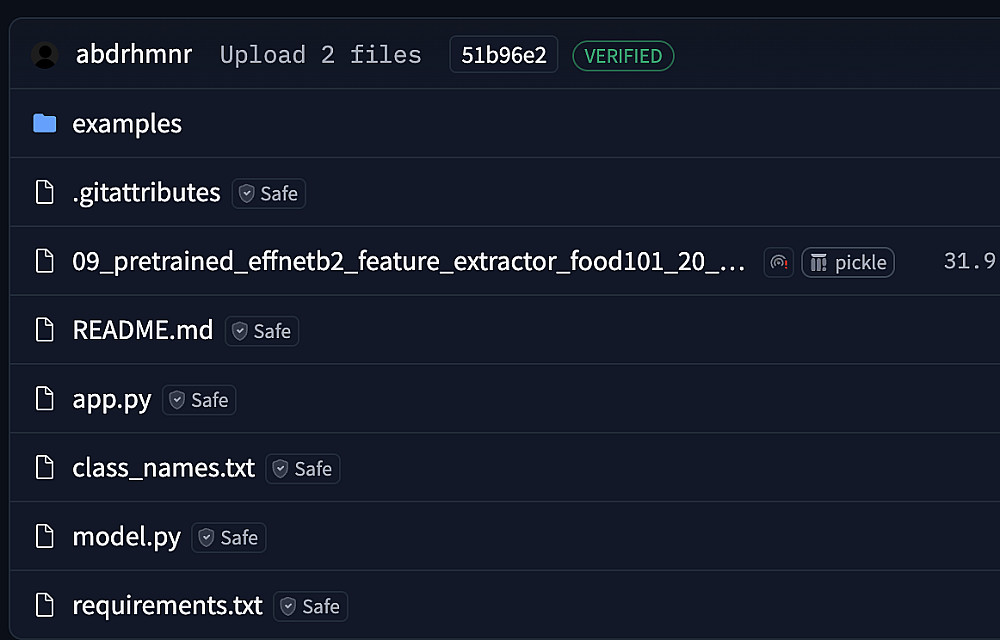Open the abdrhmnr user profile link
Screen dimensions: 1000x640
pos(134,55)
